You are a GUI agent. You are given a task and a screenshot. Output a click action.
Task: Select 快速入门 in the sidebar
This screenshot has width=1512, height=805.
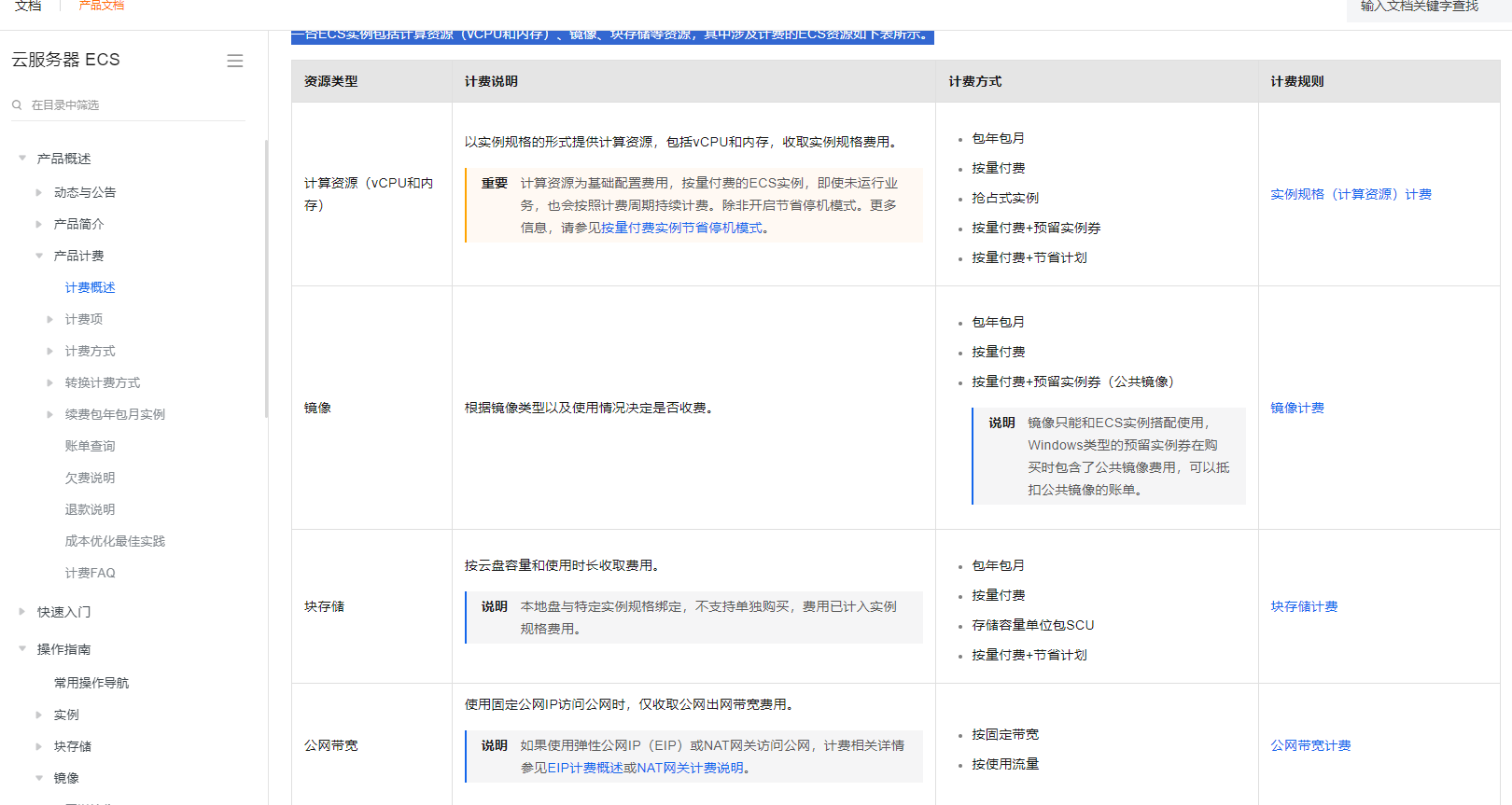(63, 612)
